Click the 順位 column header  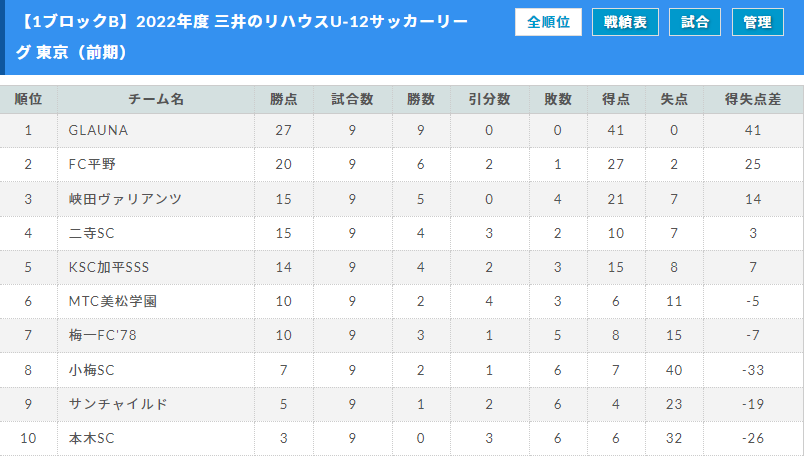pyautogui.click(x=28, y=100)
